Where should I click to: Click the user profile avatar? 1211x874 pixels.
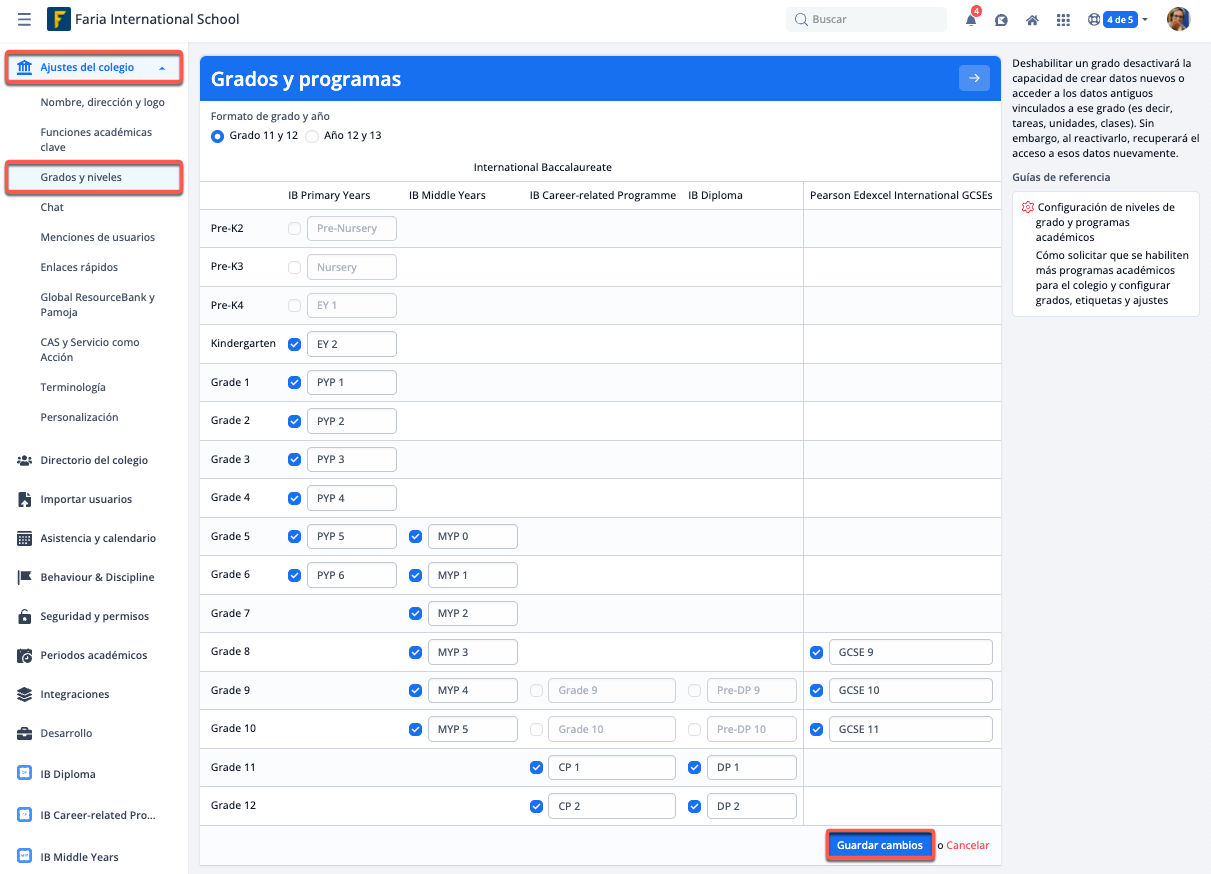click(x=1179, y=19)
